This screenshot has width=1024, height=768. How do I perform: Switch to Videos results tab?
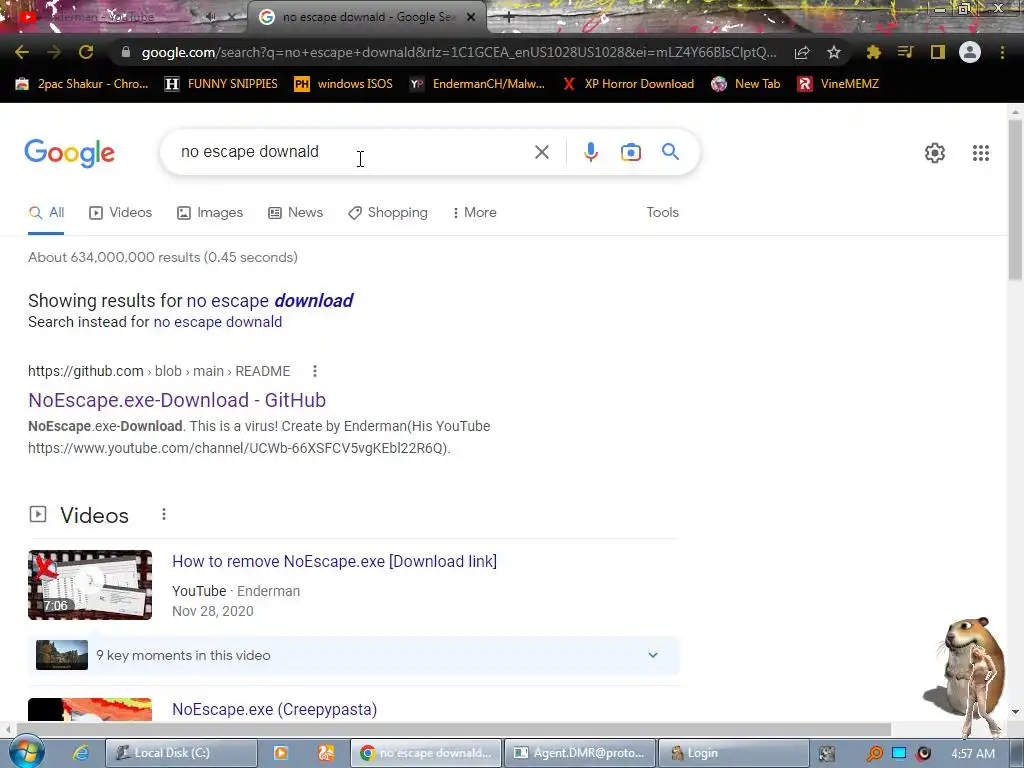click(x=121, y=213)
